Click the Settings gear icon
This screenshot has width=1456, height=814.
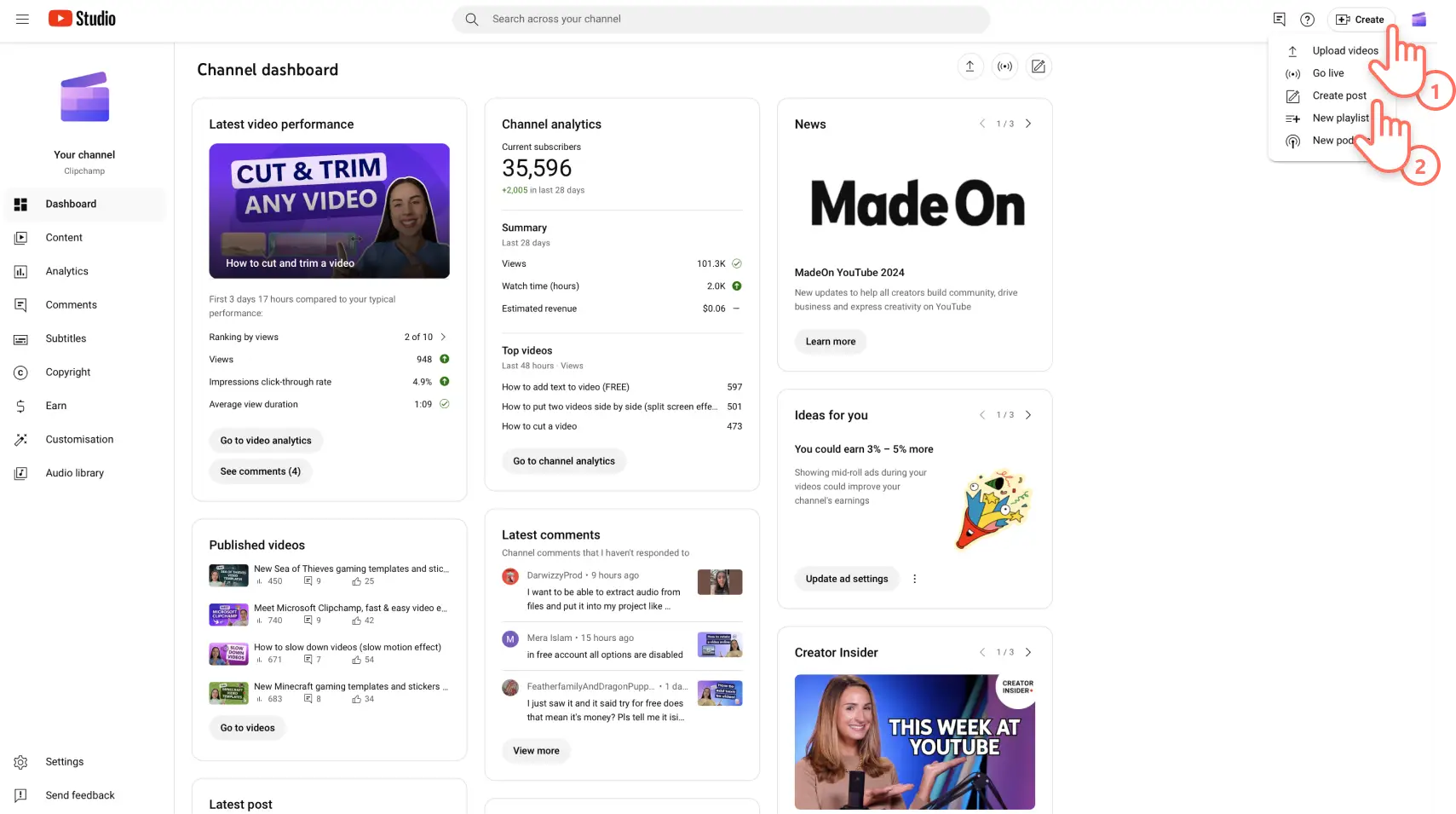(20, 762)
